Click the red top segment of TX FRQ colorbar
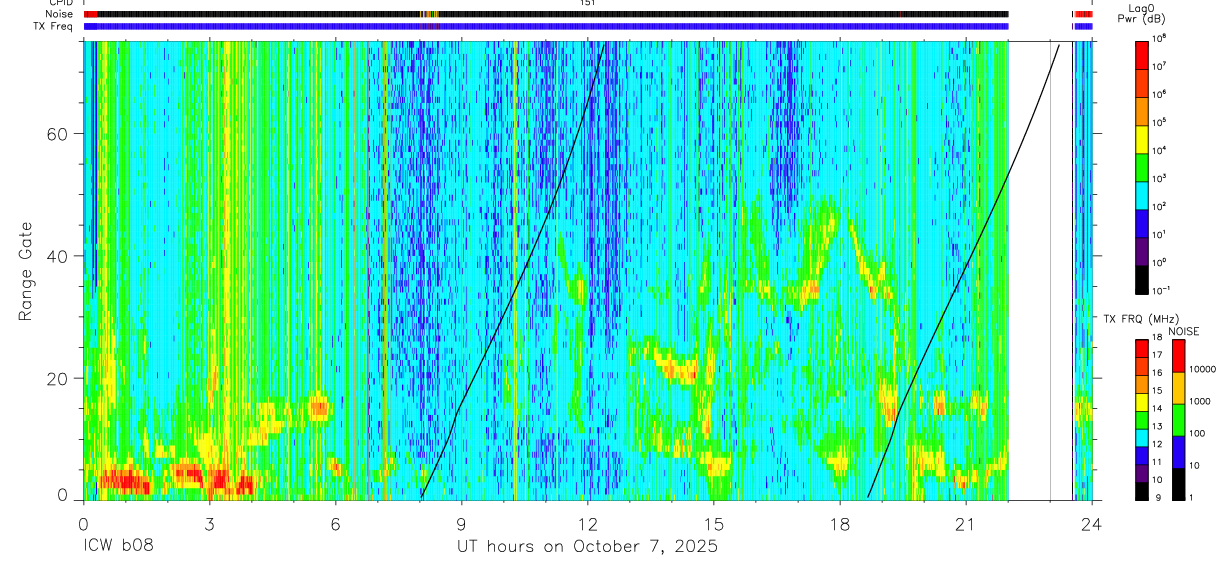1228x567 pixels. pos(1142,347)
